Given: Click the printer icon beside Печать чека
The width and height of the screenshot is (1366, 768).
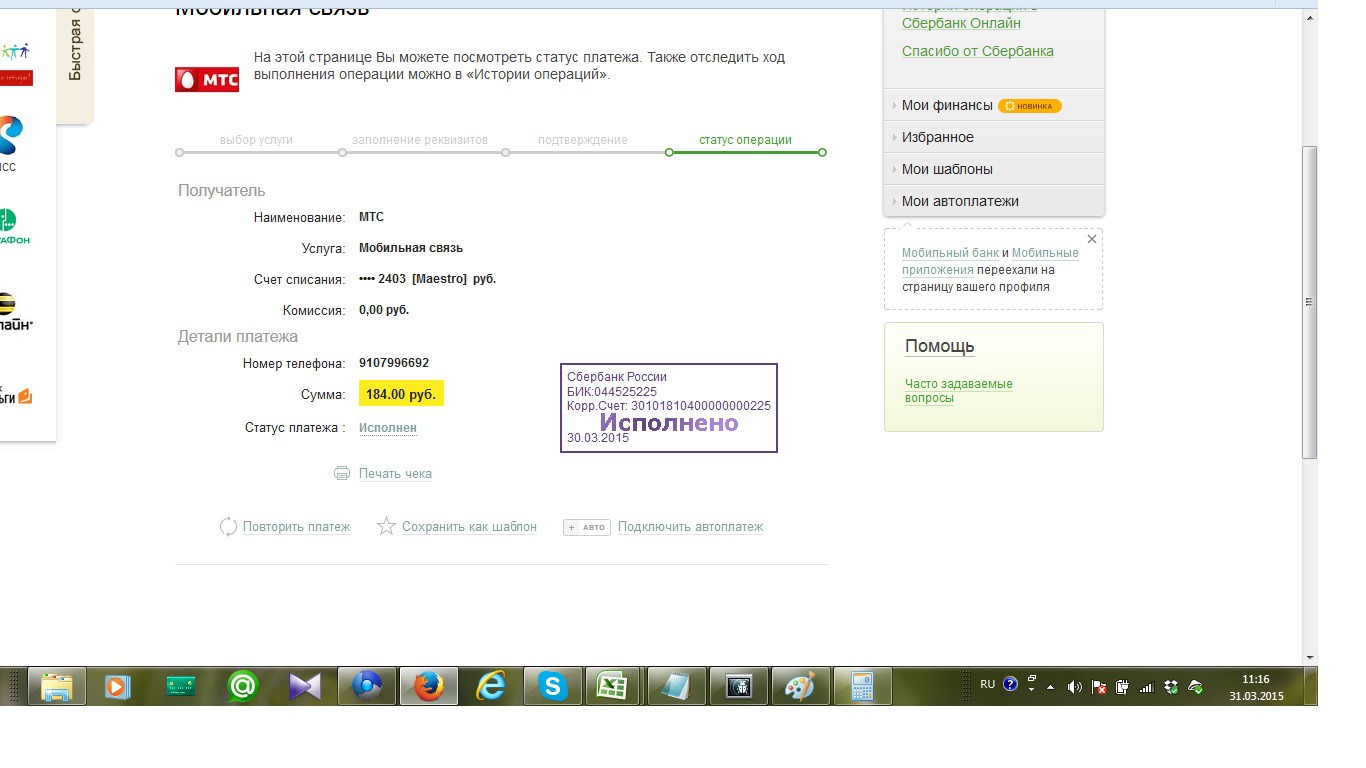Looking at the screenshot, I should pos(342,473).
